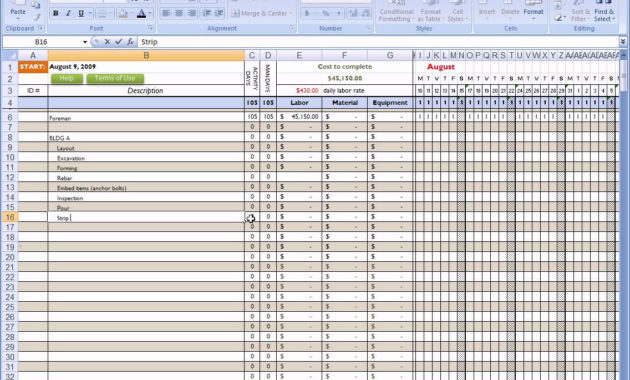Click the $45,150.00 labor cell in Foreman row
This screenshot has width=630, height=380.
pos(299,117)
